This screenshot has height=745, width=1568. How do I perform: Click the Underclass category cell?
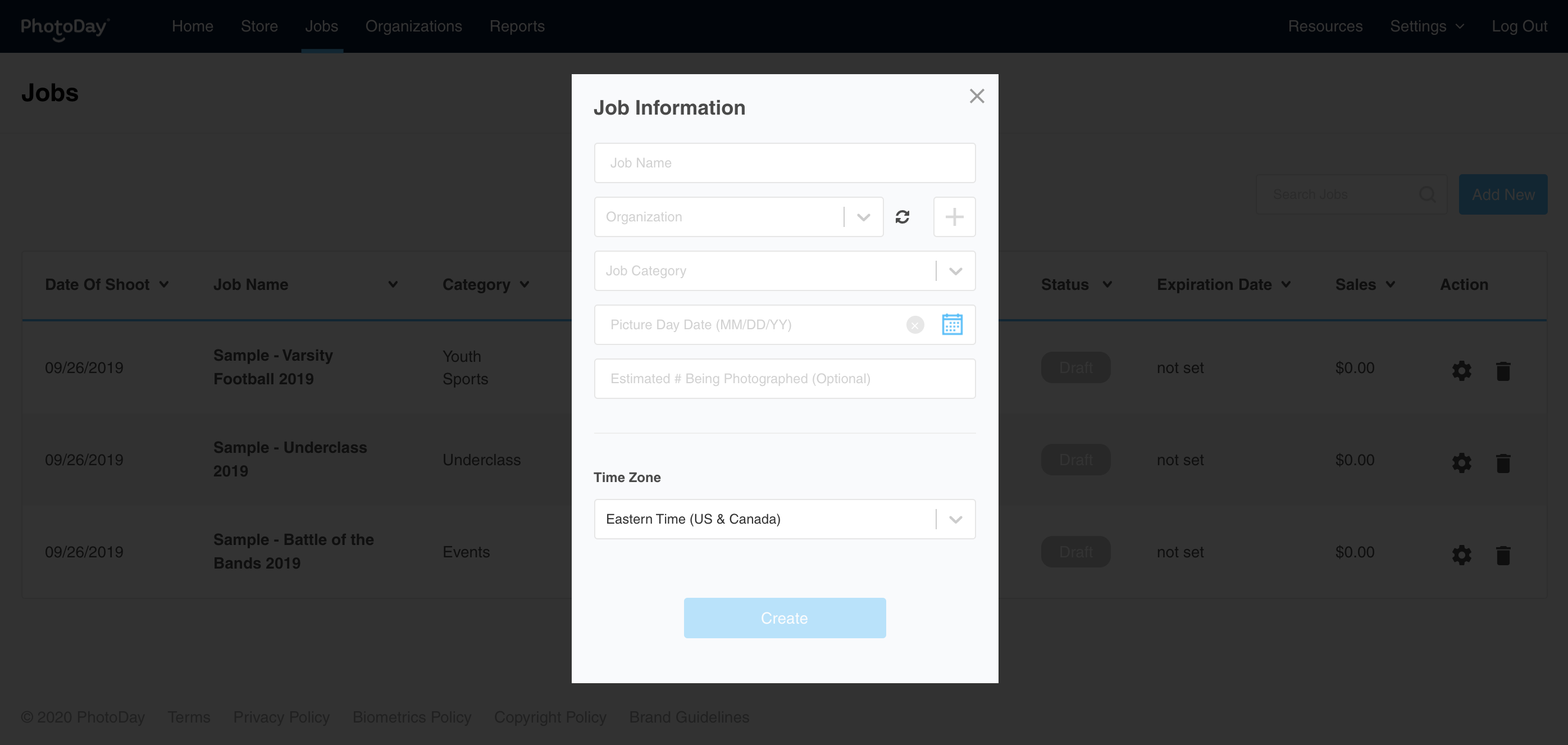(481, 460)
